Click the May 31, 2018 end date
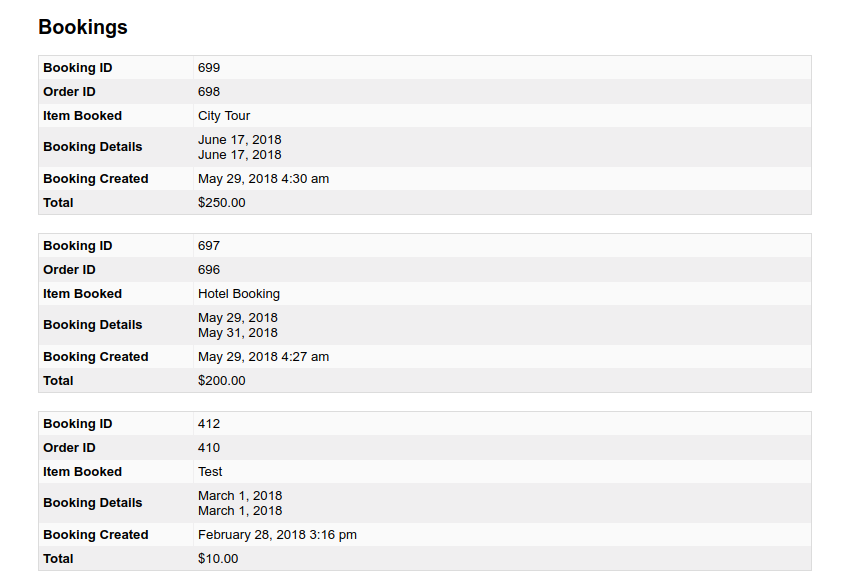This screenshot has width=845, height=586. point(238,333)
